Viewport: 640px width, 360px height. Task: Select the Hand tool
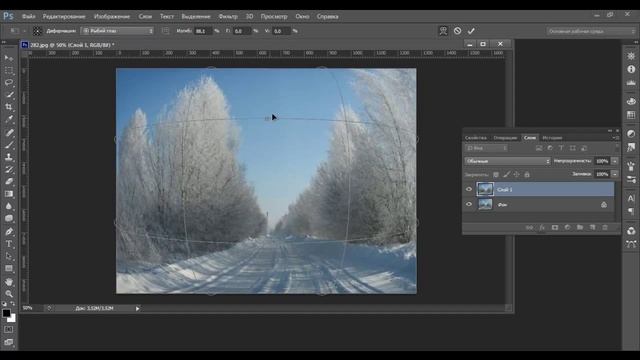click(9, 282)
